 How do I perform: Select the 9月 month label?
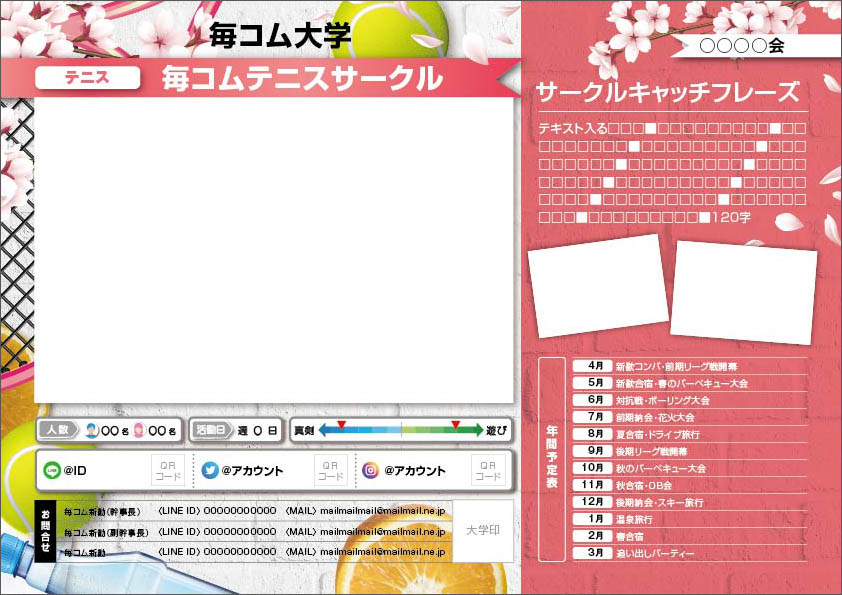coord(593,451)
